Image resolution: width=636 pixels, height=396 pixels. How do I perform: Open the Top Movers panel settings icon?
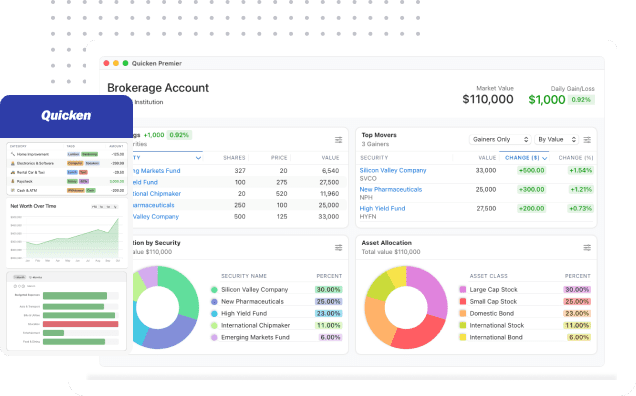(587, 140)
